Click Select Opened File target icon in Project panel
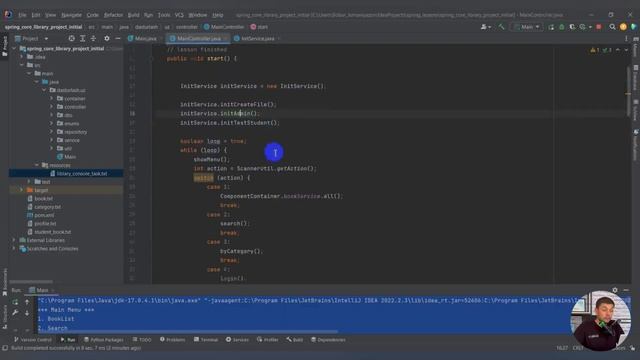This screenshot has height=360, width=640. coord(71,38)
